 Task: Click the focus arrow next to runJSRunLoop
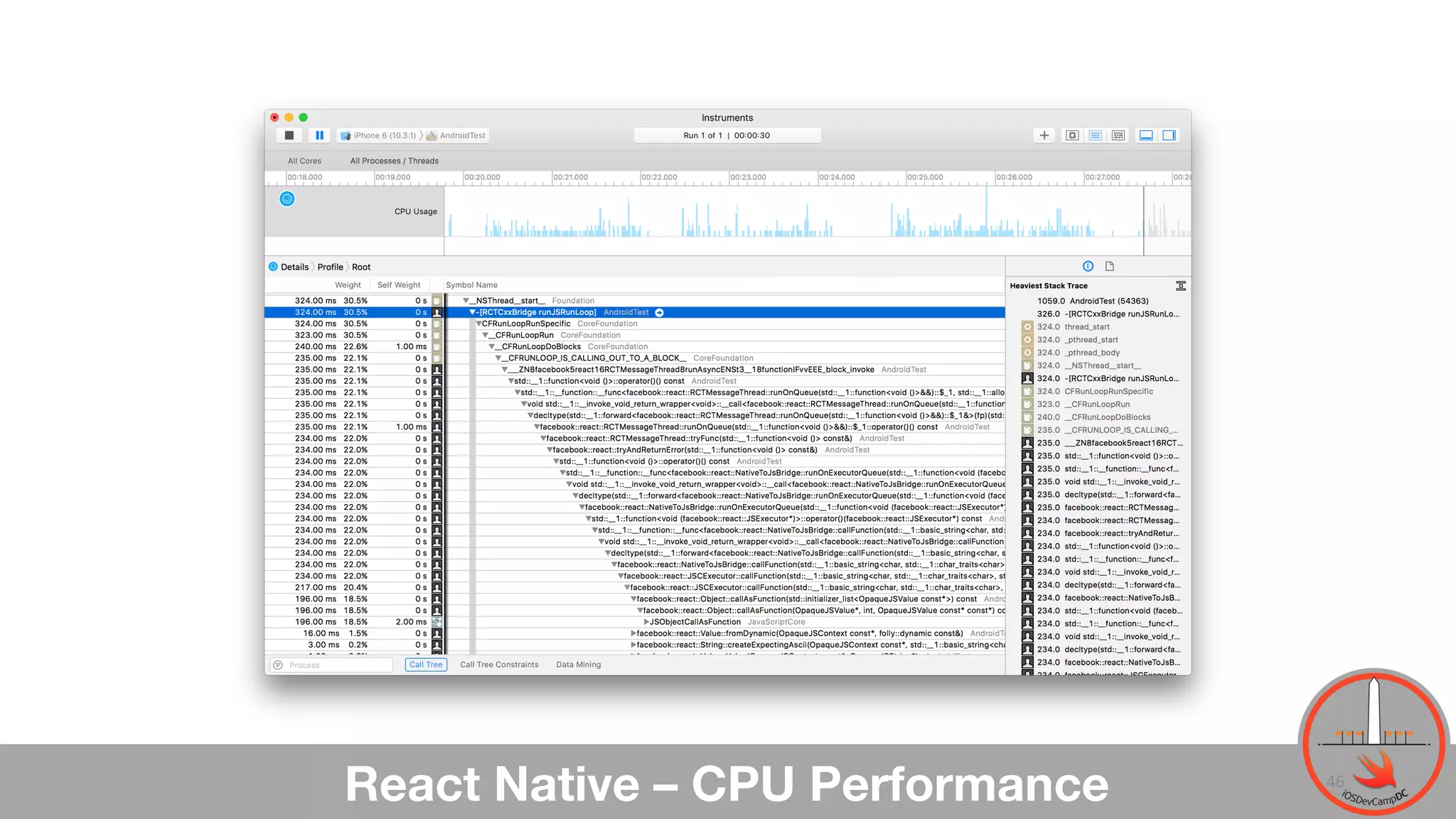[659, 312]
